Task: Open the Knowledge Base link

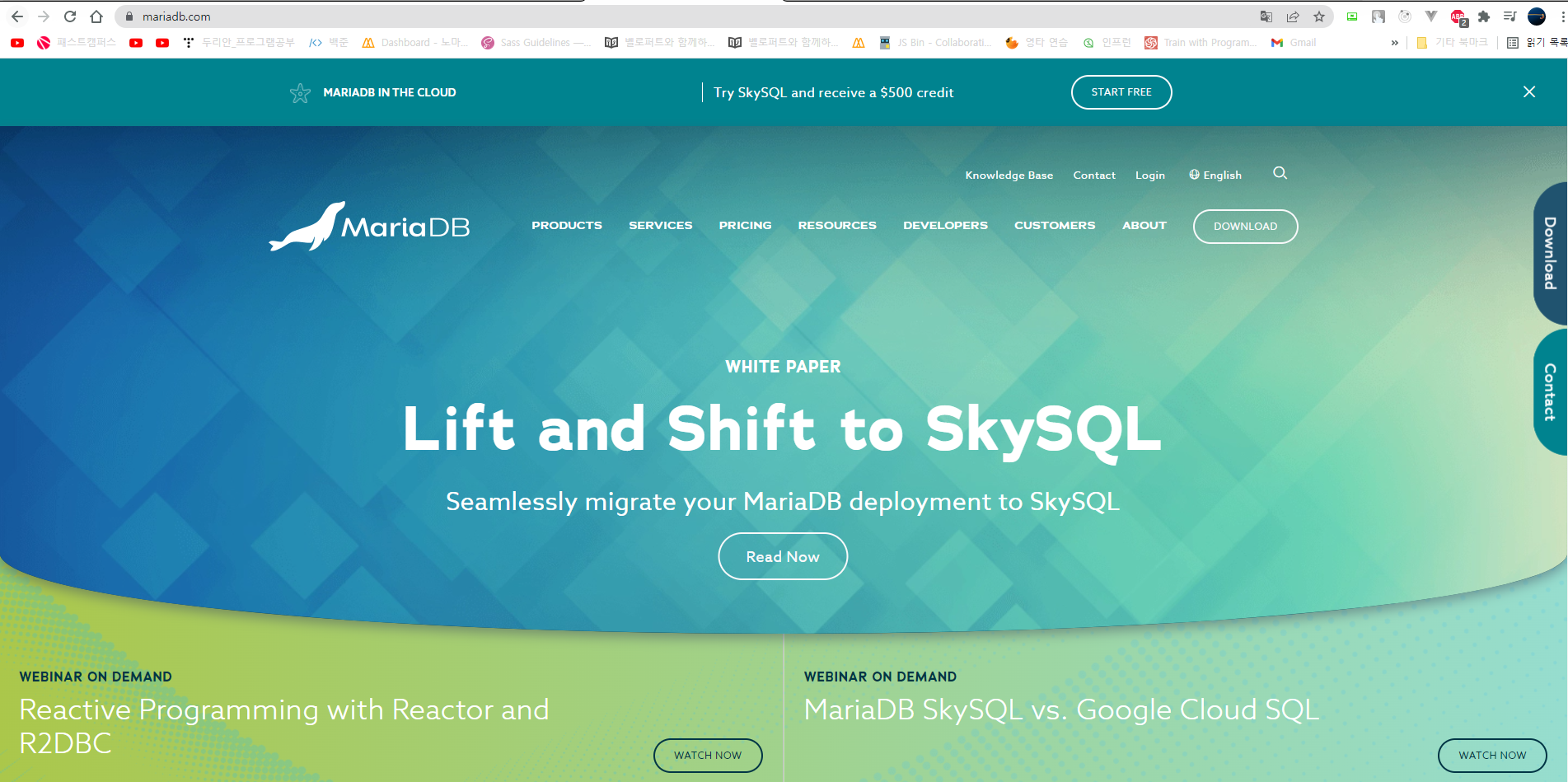Action: pos(1009,175)
